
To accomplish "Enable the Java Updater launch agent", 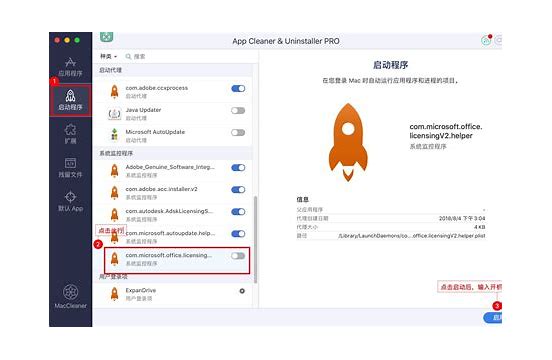I will click(238, 110).
